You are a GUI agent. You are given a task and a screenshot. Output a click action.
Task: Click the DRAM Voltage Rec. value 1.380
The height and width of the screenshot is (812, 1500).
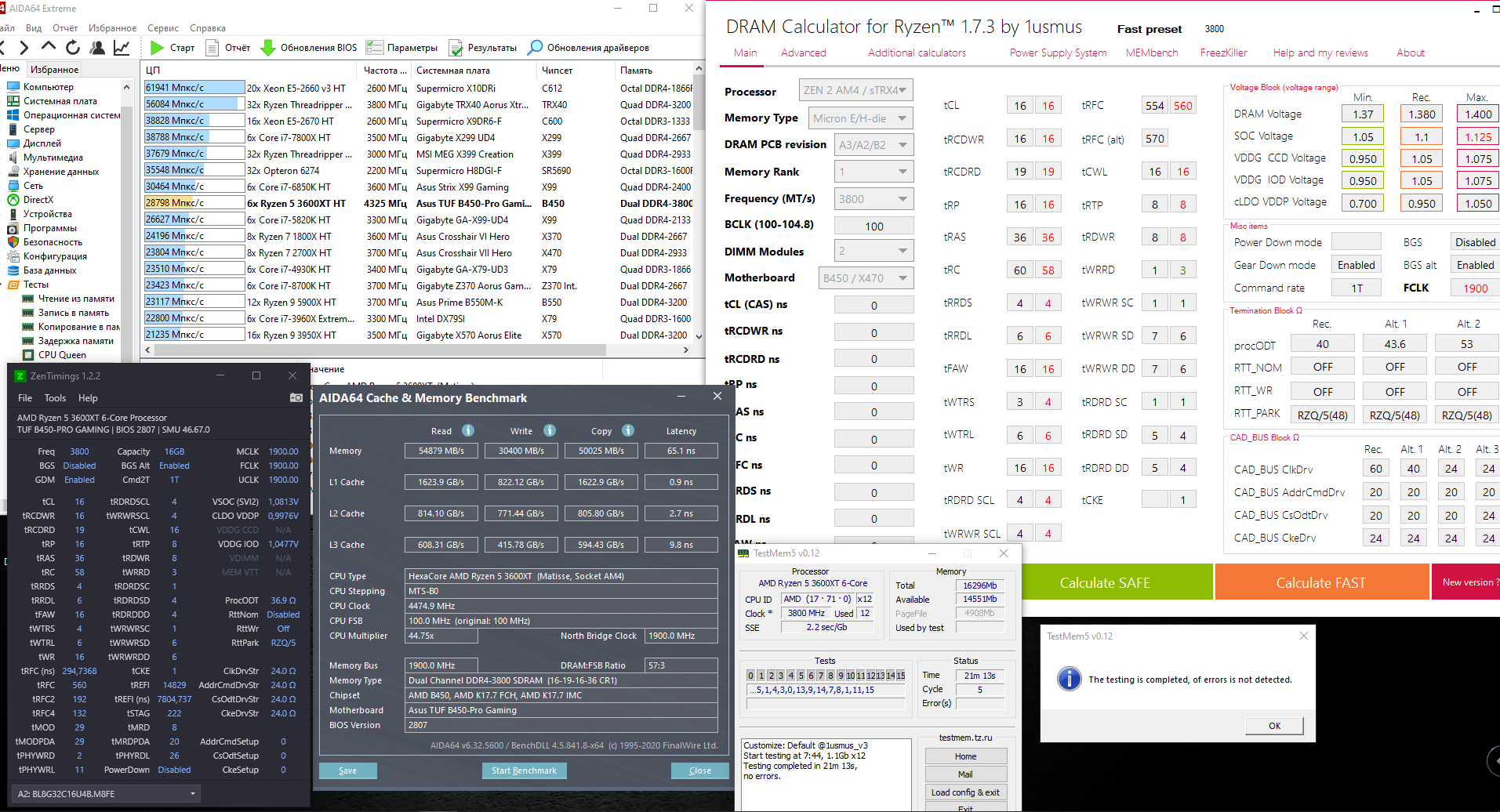point(1422,114)
